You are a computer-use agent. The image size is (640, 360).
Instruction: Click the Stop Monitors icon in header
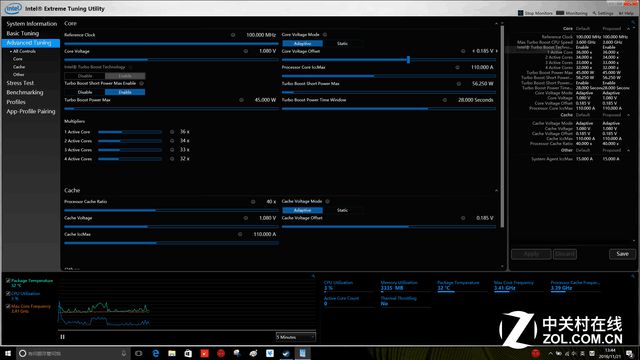pos(520,13)
